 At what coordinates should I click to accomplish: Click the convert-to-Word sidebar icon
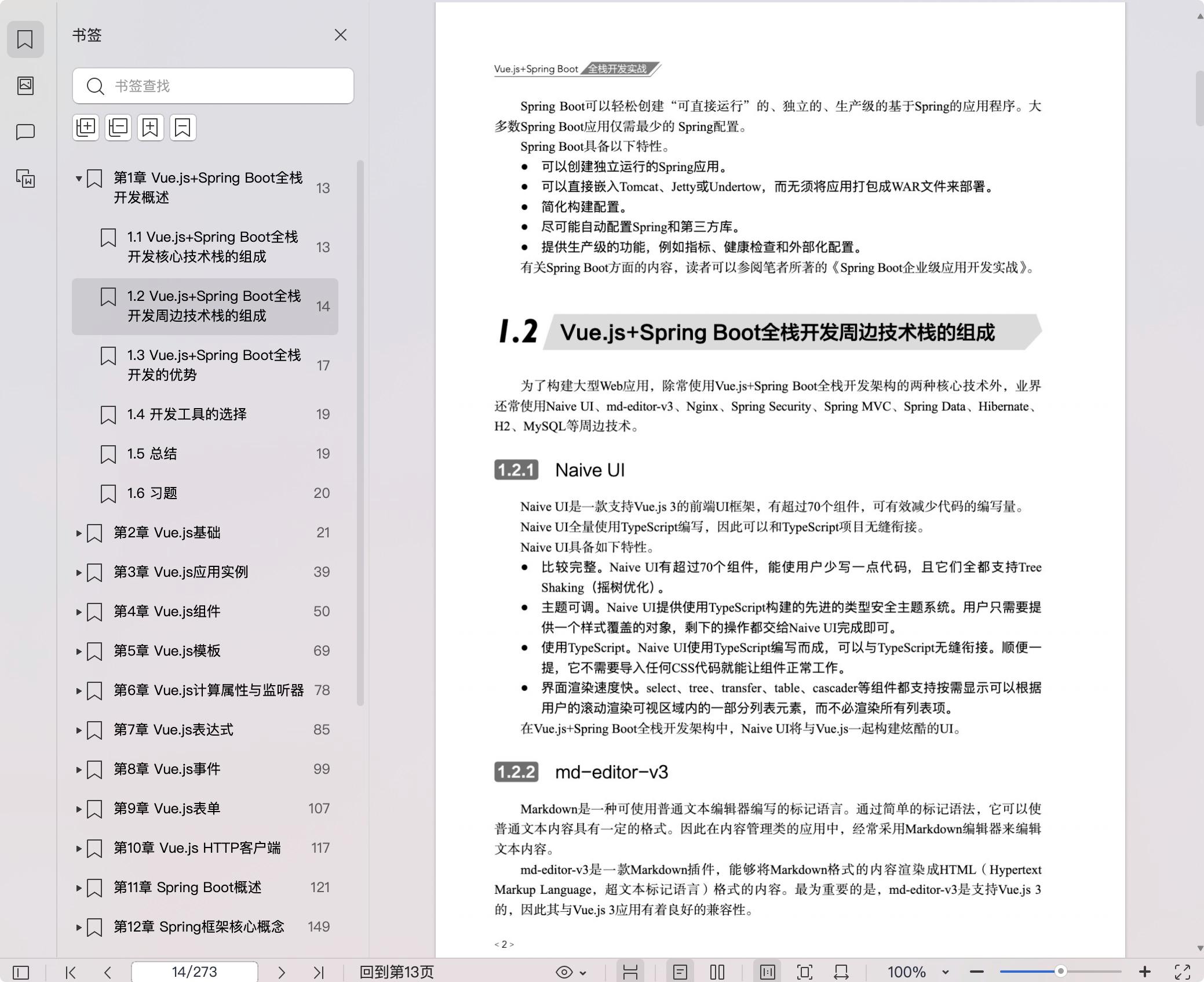(25, 179)
